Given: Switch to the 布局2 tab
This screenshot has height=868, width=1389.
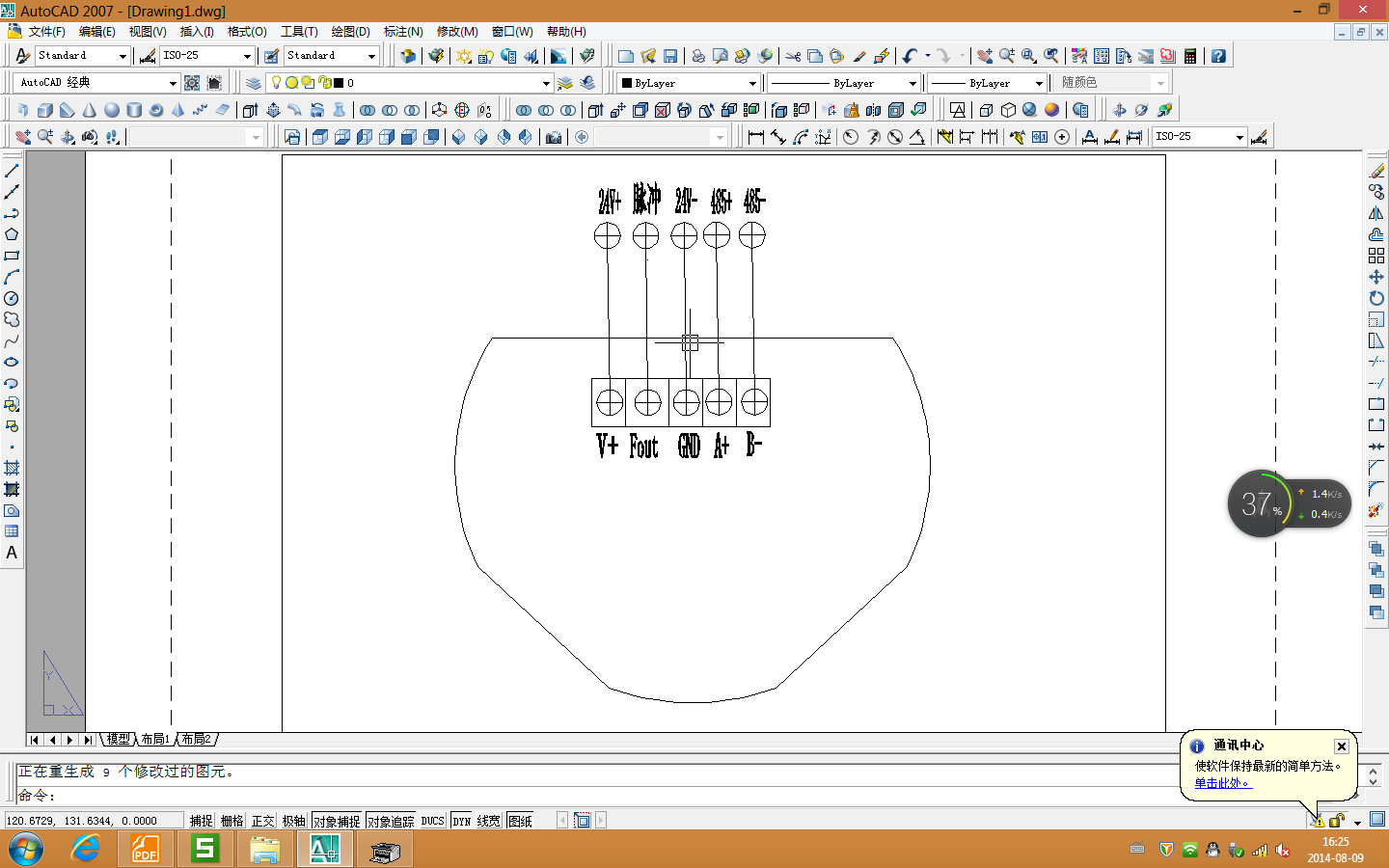Looking at the screenshot, I should pos(196,740).
